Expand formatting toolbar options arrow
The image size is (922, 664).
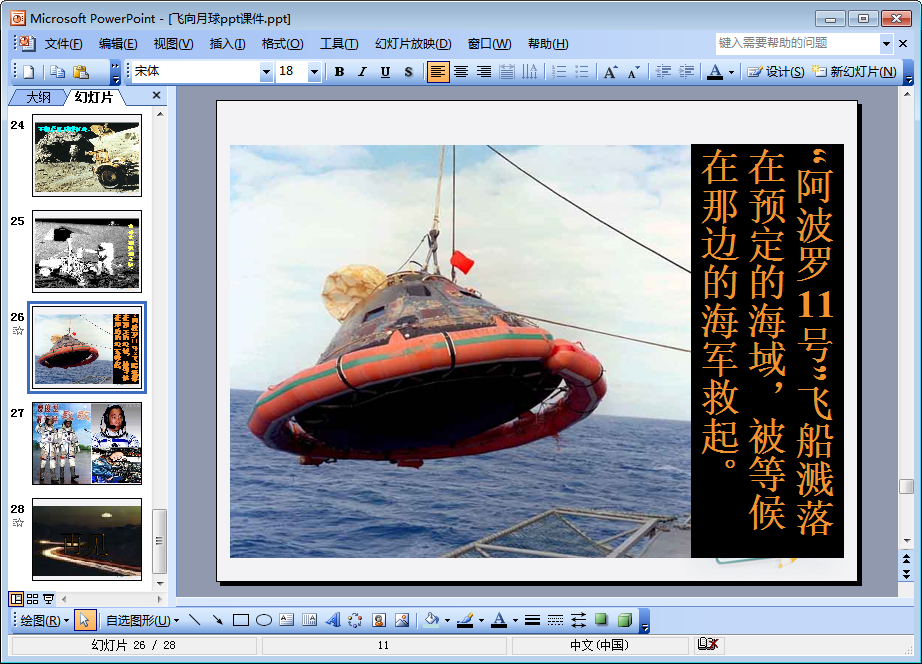click(908, 72)
